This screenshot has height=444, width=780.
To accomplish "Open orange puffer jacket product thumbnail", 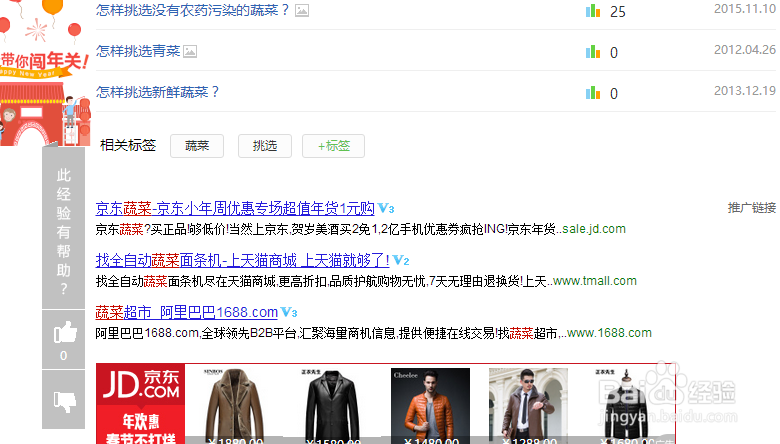I will (x=430, y=406).
